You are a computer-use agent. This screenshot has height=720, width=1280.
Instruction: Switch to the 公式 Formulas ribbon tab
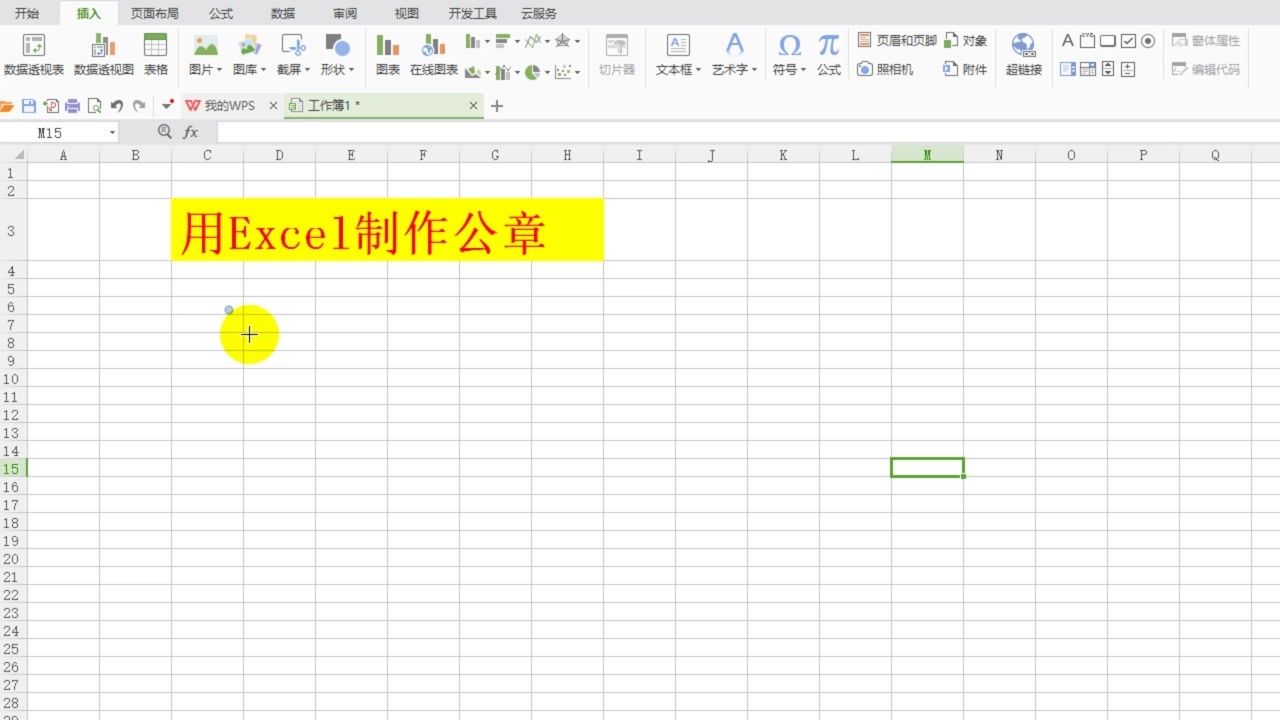coord(221,13)
